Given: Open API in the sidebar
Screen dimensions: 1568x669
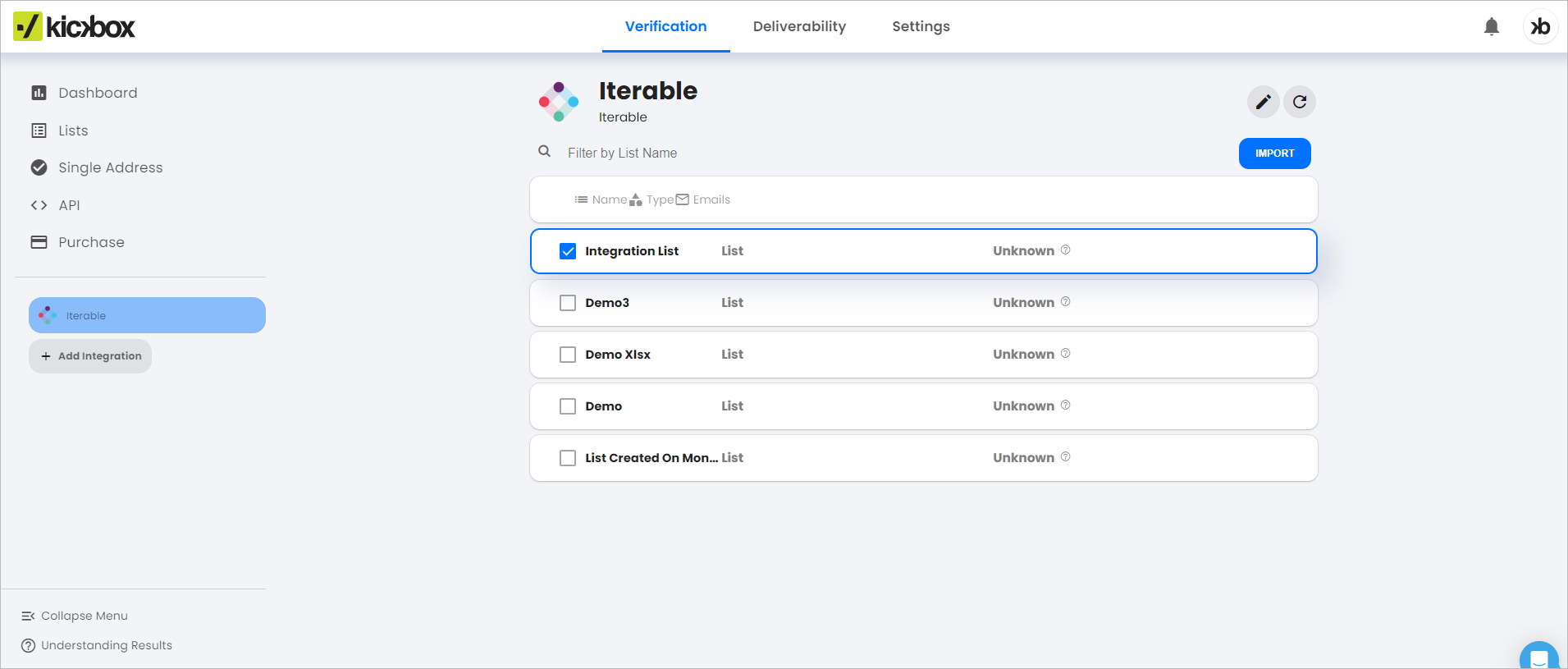Looking at the screenshot, I should click(x=69, y=205).
